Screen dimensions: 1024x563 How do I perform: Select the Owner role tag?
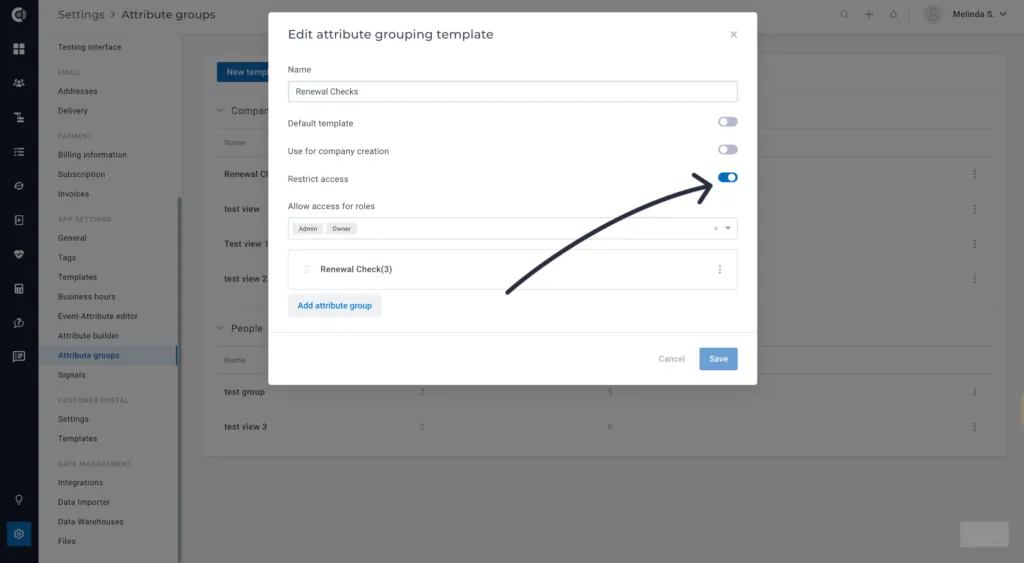pos(342,229)
